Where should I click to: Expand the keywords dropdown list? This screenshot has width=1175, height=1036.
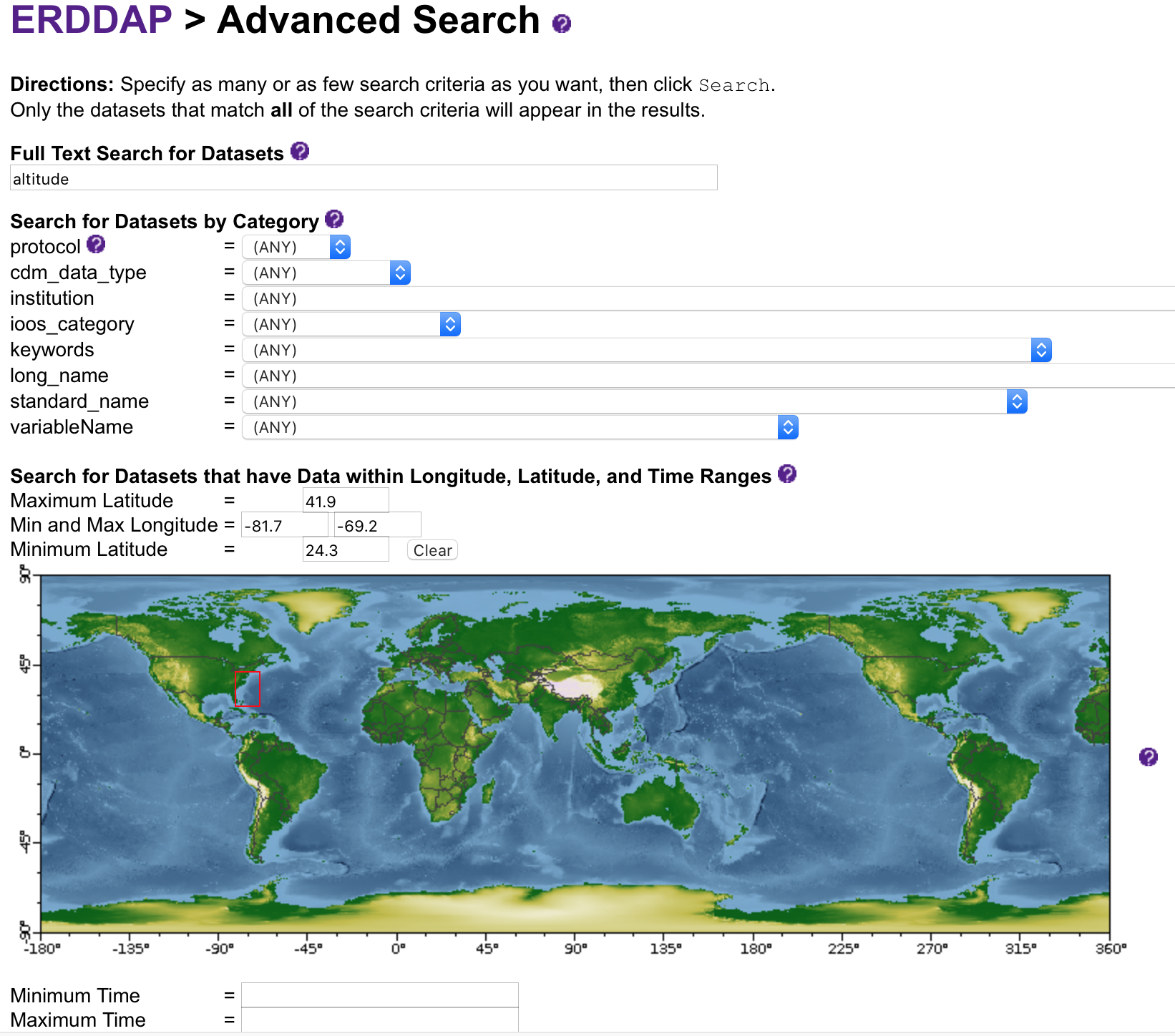[x=646, y=351]
